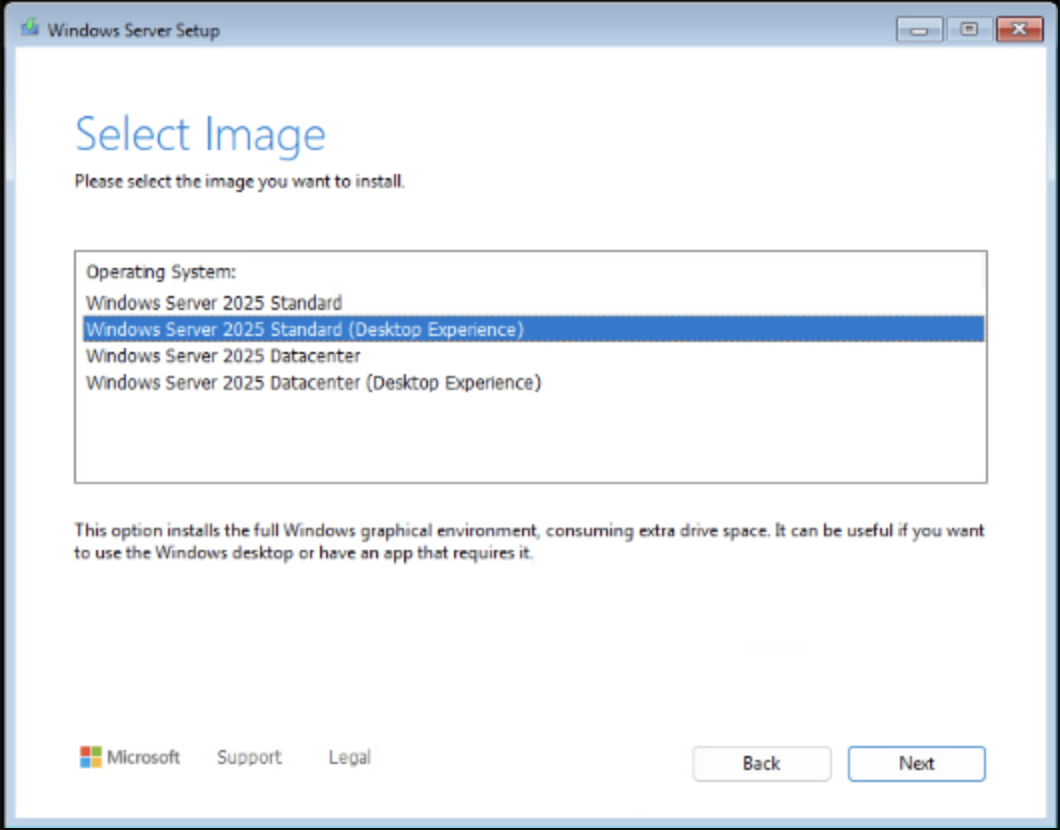Minimize the Windows Server Setup window
Image resolution: width=1060 pixels, height=830 pixels.
point(919,30)
